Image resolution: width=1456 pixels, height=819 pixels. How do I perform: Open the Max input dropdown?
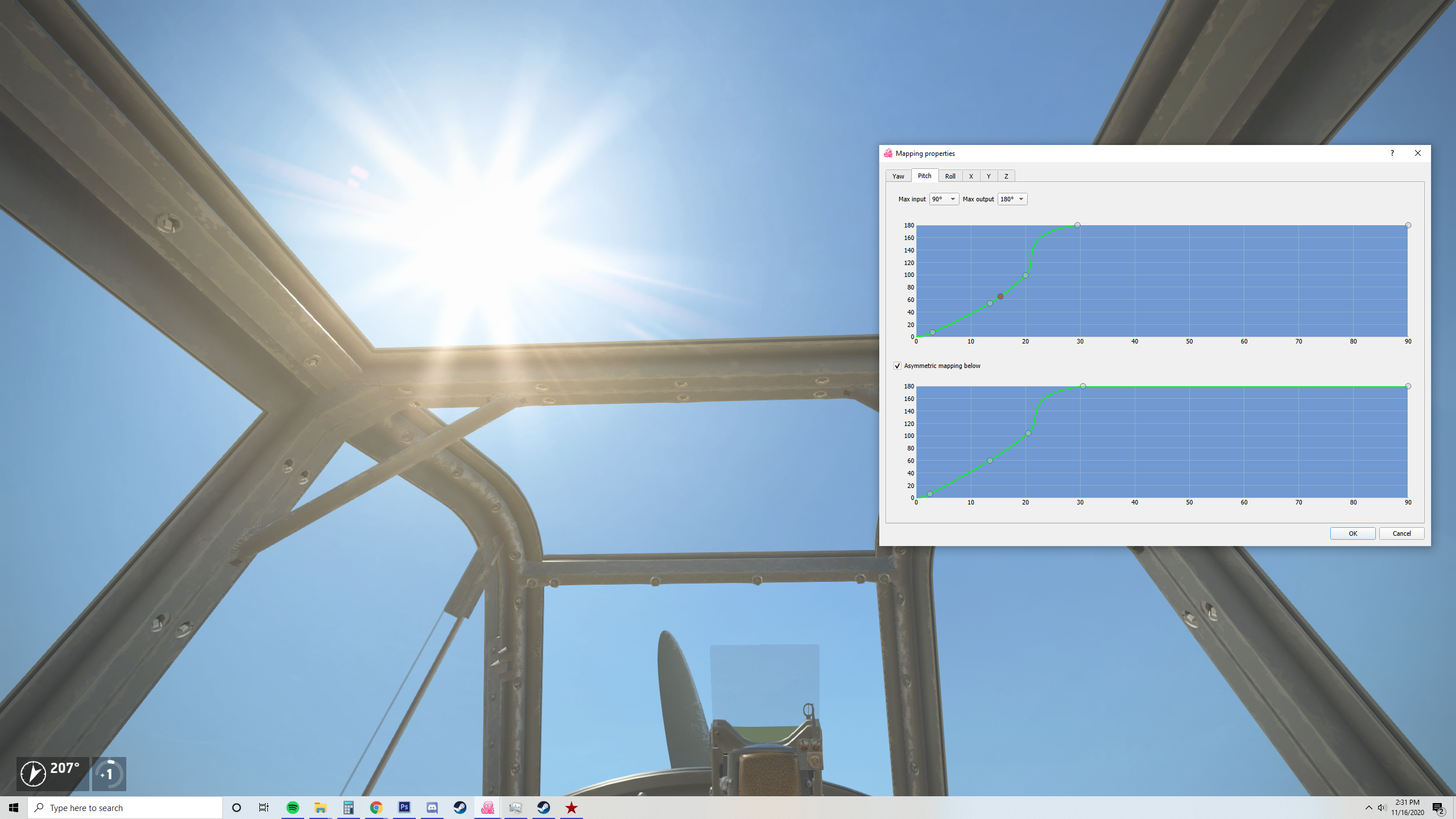[x=944, y=199]
